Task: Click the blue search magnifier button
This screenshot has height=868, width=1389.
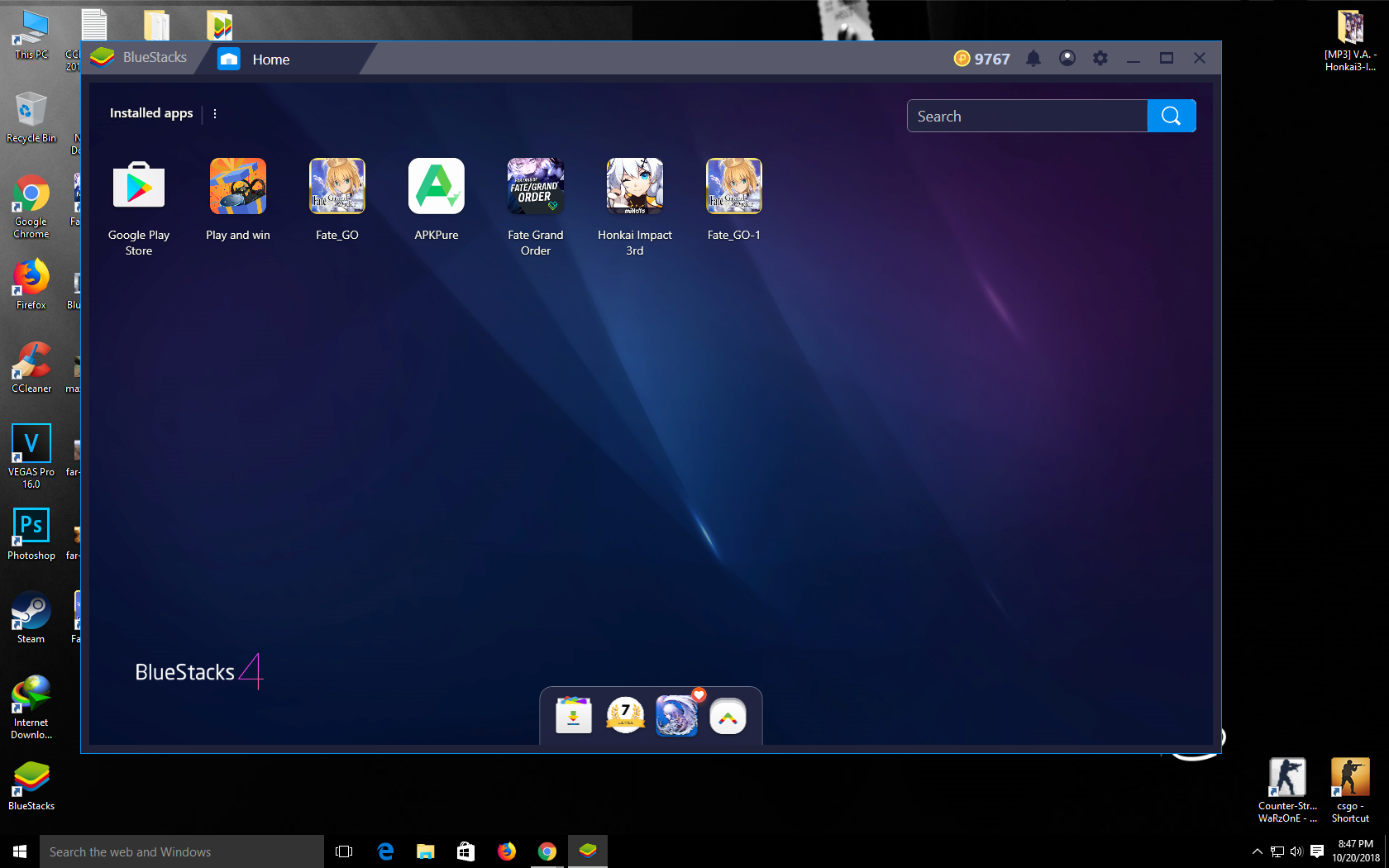Action: tap(1172, 116)
